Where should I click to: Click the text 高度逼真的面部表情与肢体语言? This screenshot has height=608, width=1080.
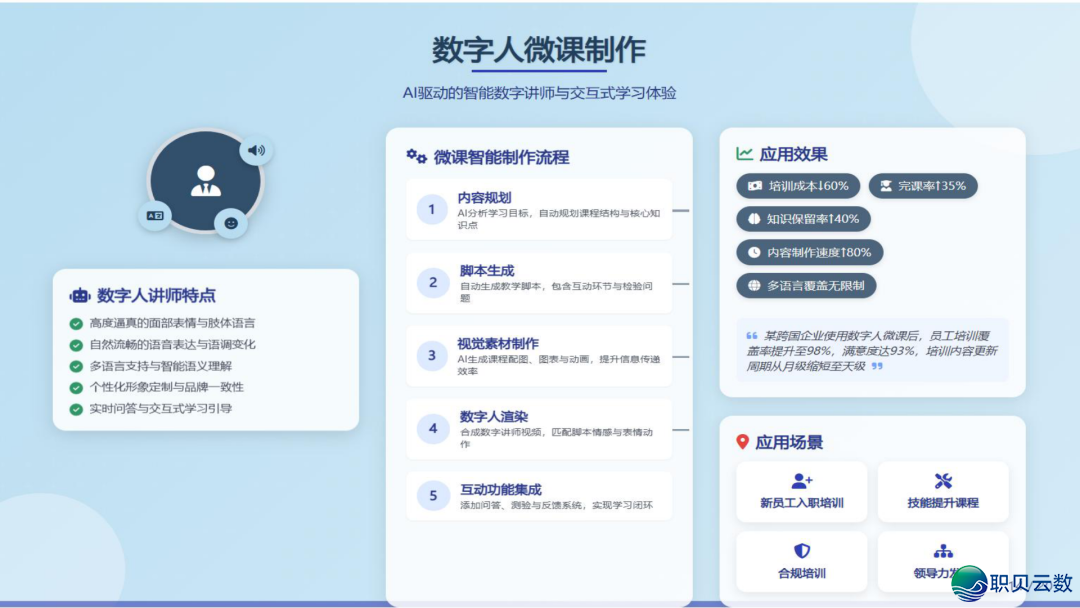(x=172, y=323)
